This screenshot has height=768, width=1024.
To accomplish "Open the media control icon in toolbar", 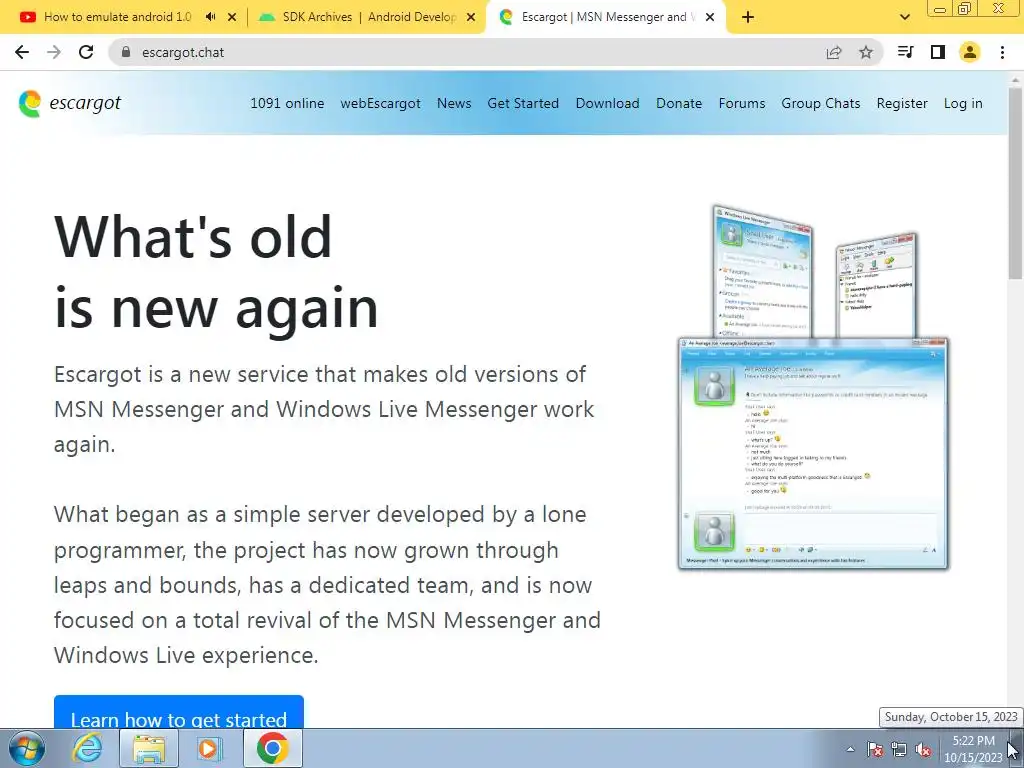I will click(x=905, y=52).
